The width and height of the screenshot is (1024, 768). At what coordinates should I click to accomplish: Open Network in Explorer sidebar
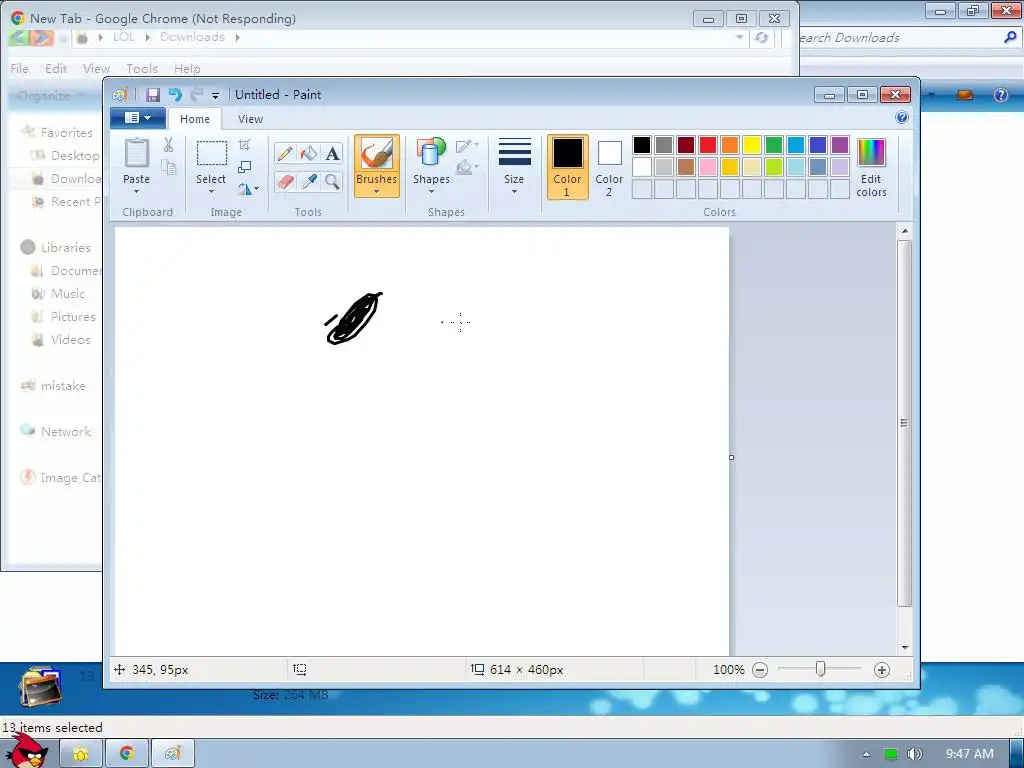pyautogui.click(x=66, y=432)
